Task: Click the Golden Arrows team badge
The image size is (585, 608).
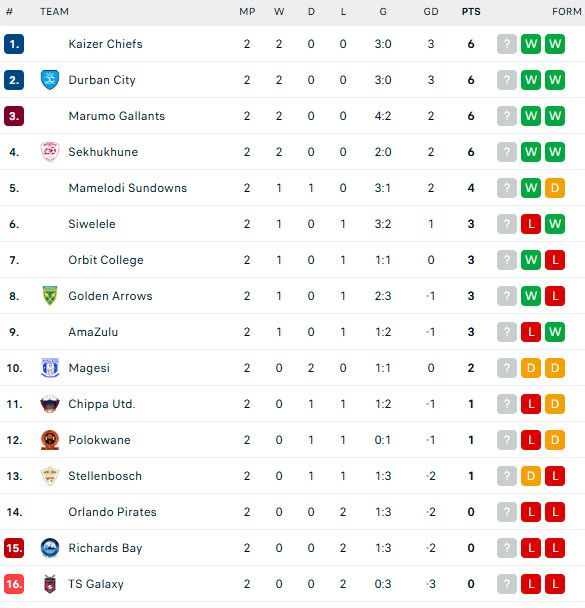Action: (x=50, y=296)
